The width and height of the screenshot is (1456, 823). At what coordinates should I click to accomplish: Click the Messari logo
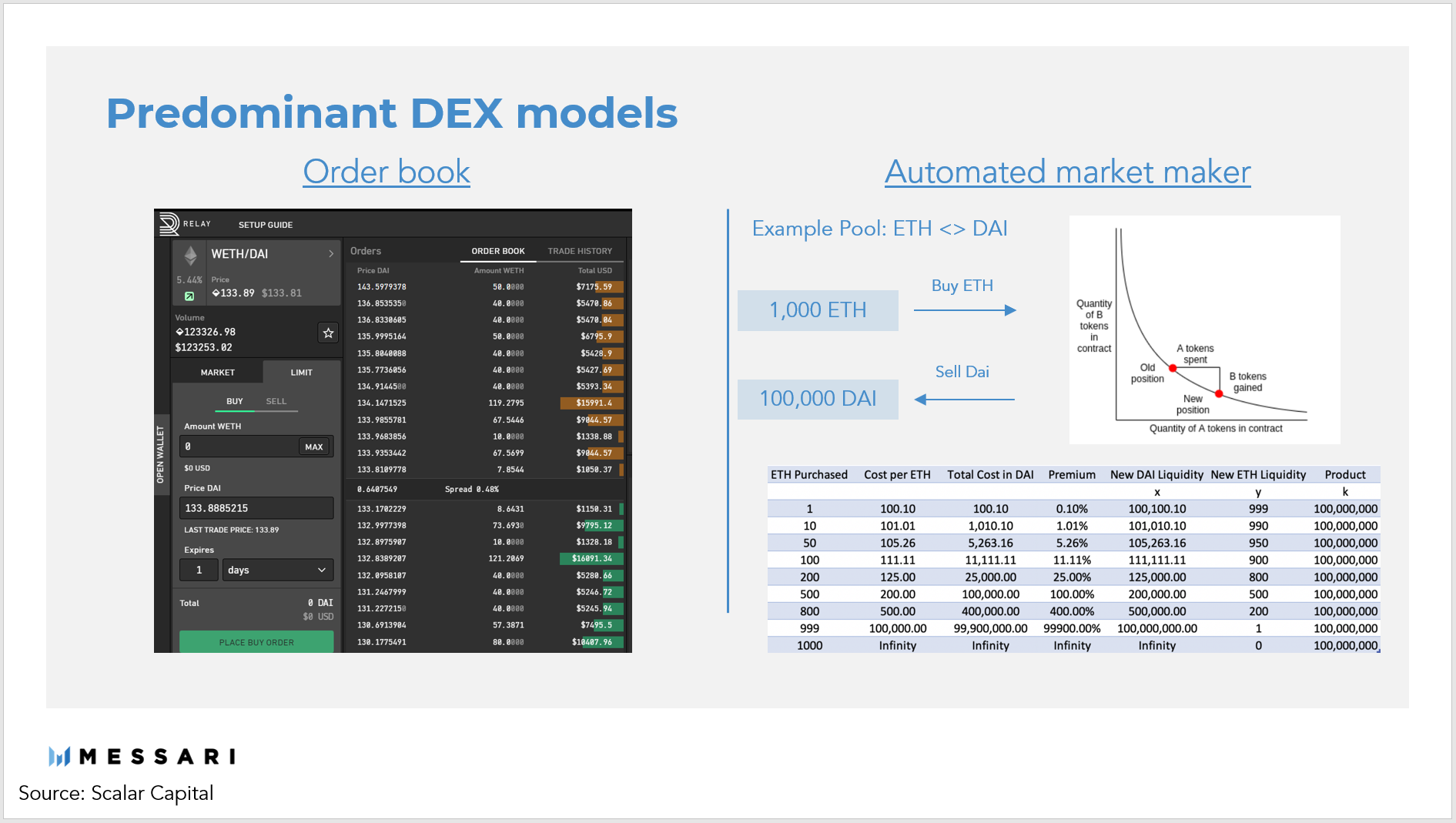(142, 757)
